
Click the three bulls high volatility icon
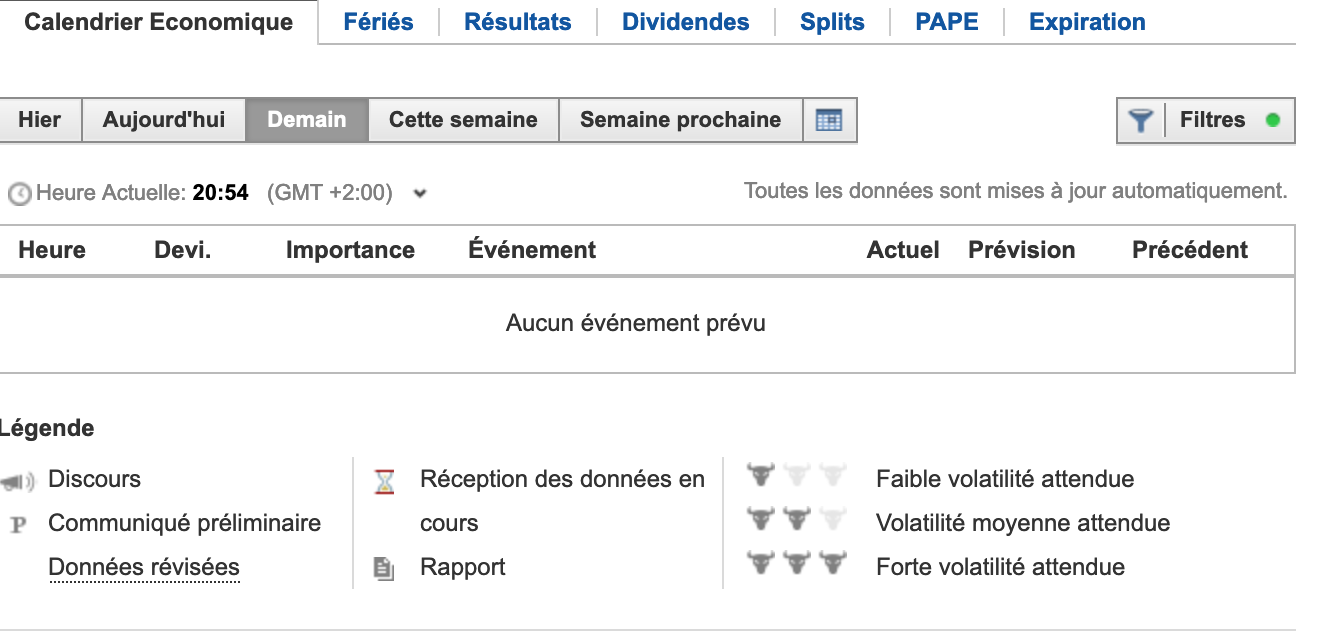coord(796,563)
